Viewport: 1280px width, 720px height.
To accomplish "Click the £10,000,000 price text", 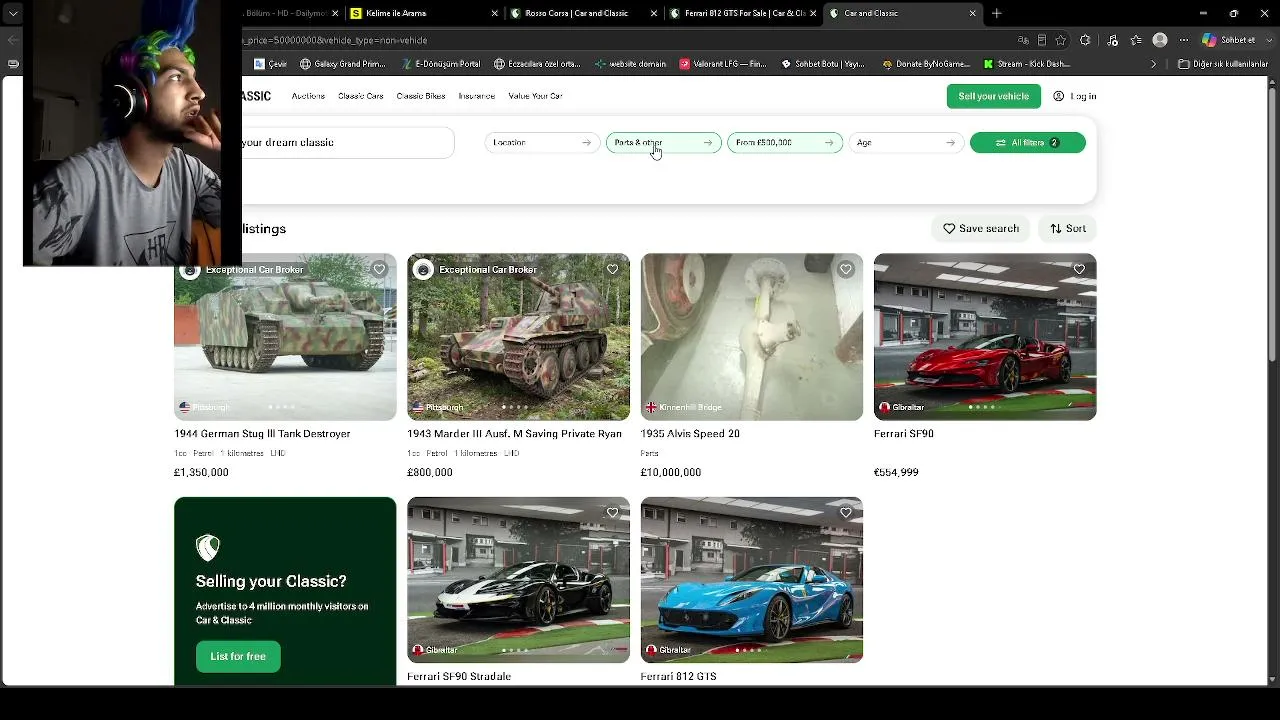I will 671,472.
